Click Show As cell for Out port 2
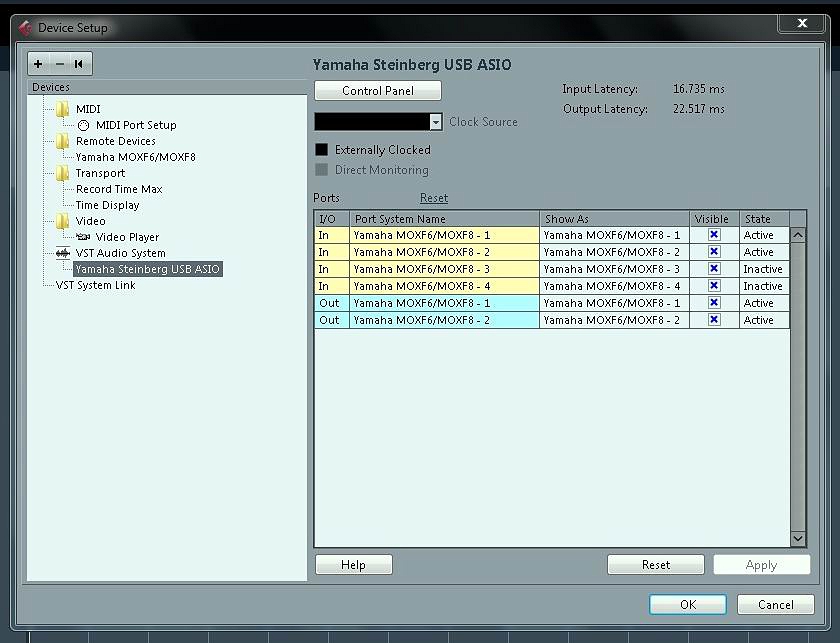 click(x=614, y=320)
